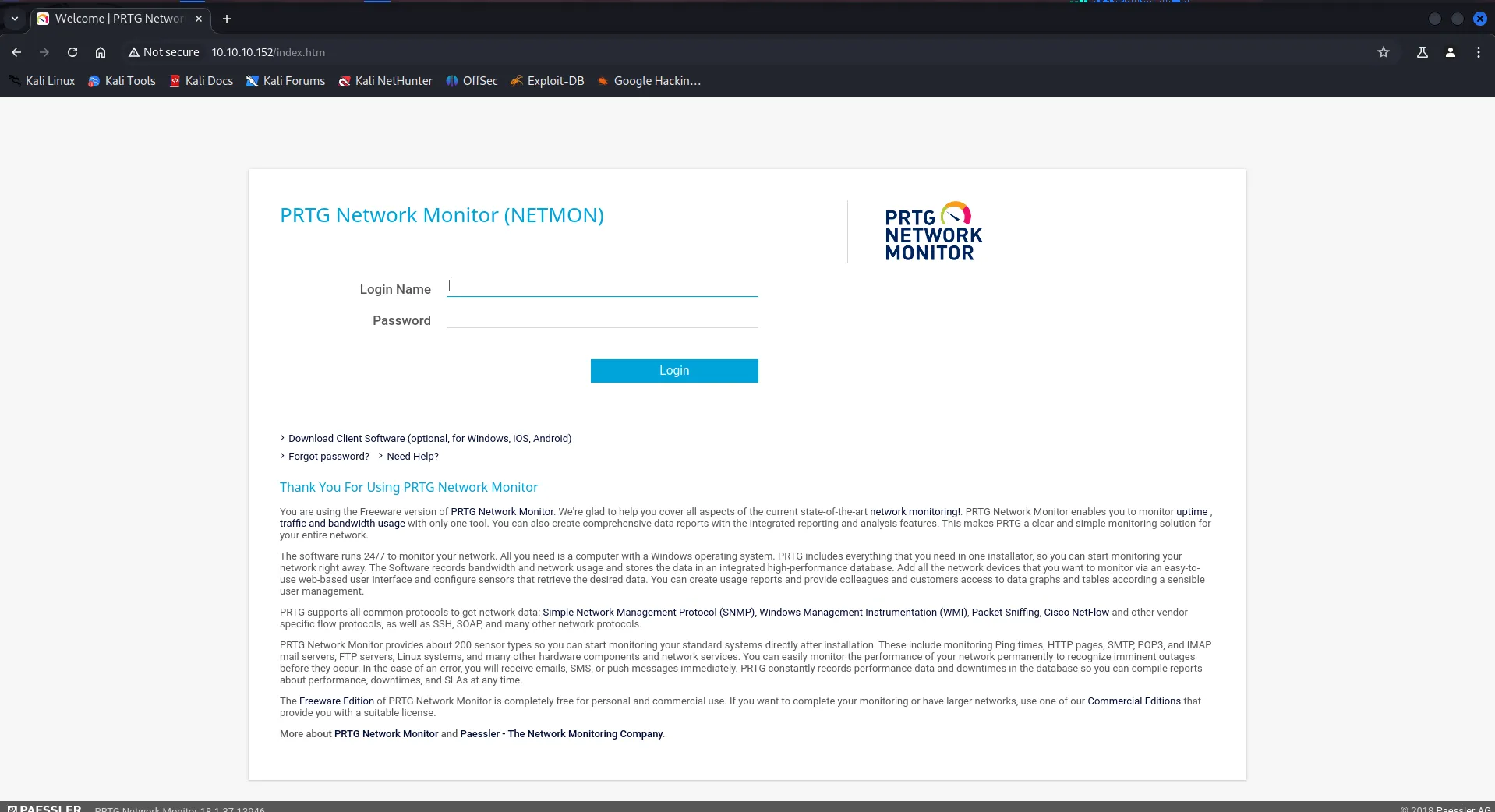Reload the PRTG login page
The height and width of the screenshot is (812, 1495).
point(72,52)
